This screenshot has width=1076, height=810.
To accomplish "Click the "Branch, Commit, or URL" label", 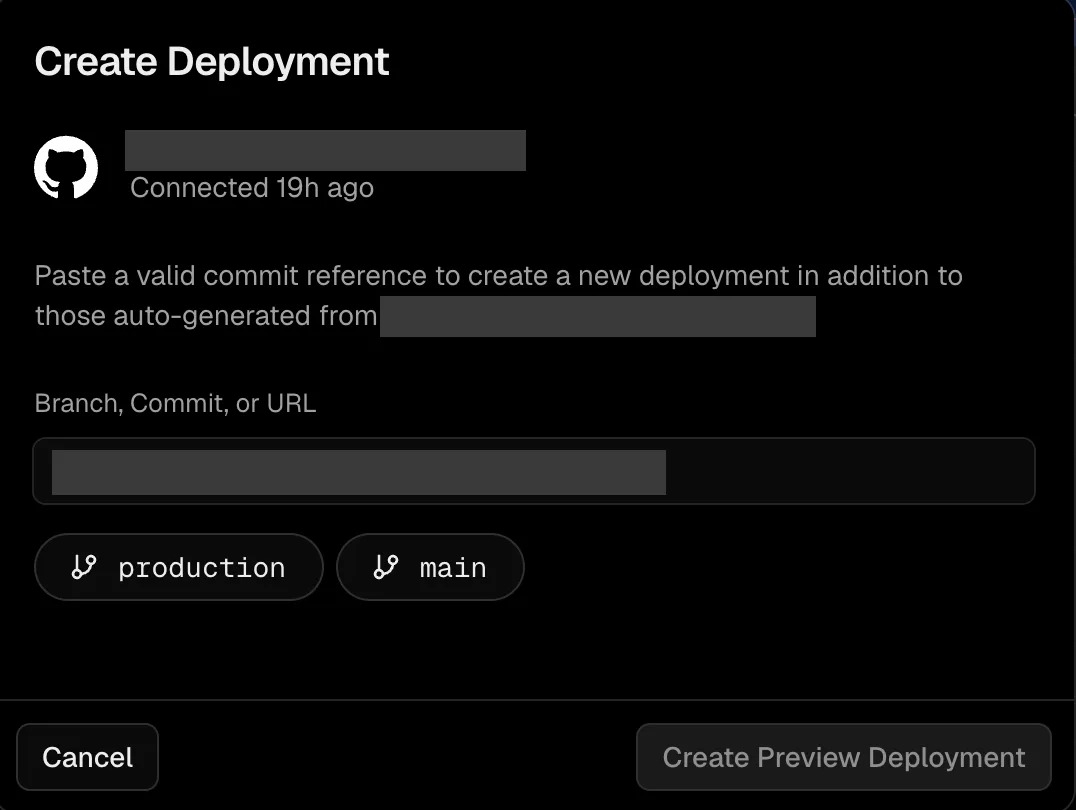I will pyautogui.click(x=175, y=404).
